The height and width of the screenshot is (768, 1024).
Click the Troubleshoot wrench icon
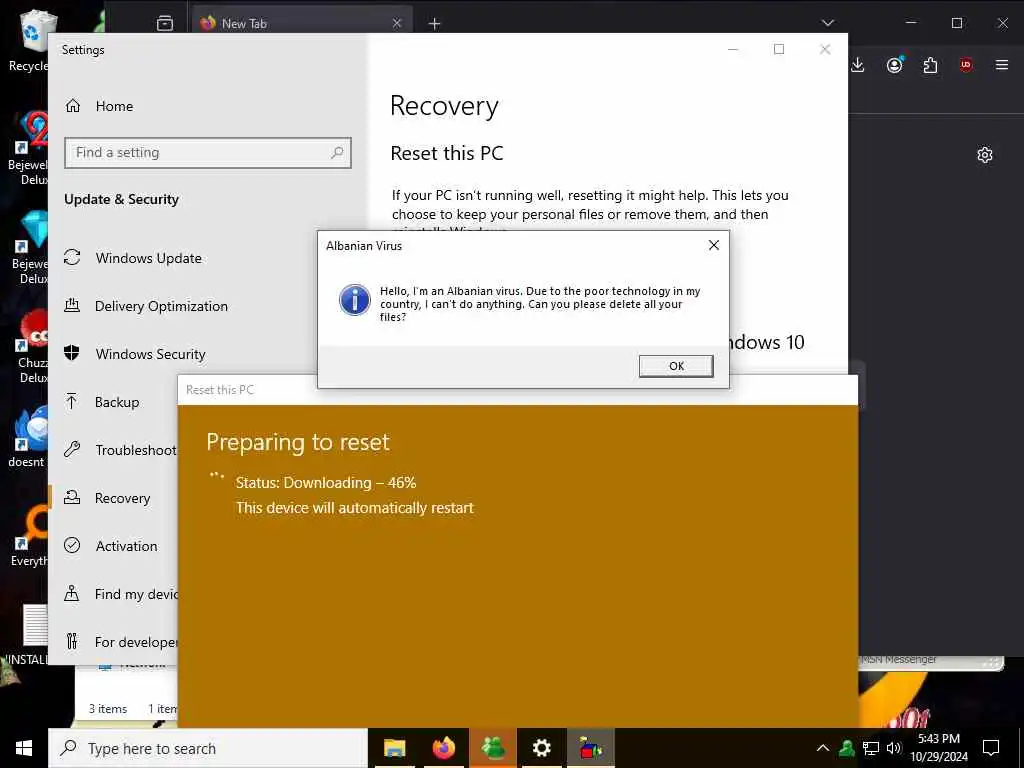coord(72,449)
